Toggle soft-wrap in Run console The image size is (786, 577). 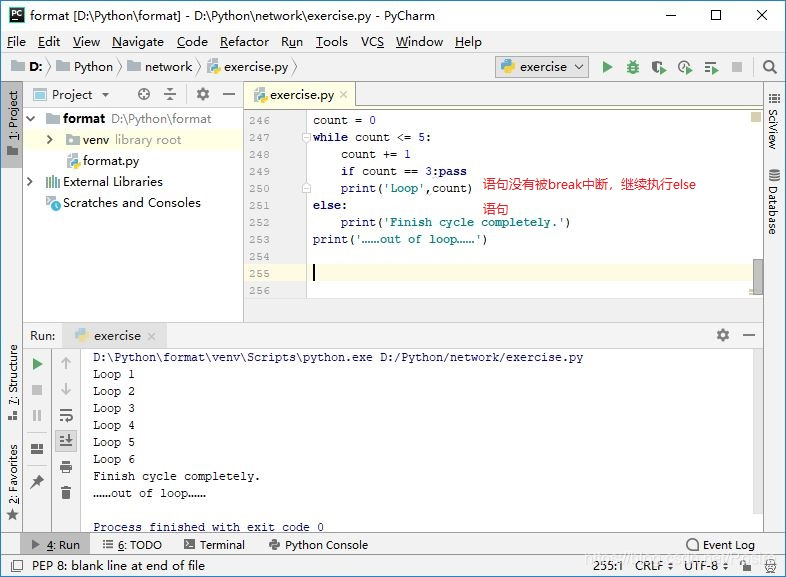(66, 415)
